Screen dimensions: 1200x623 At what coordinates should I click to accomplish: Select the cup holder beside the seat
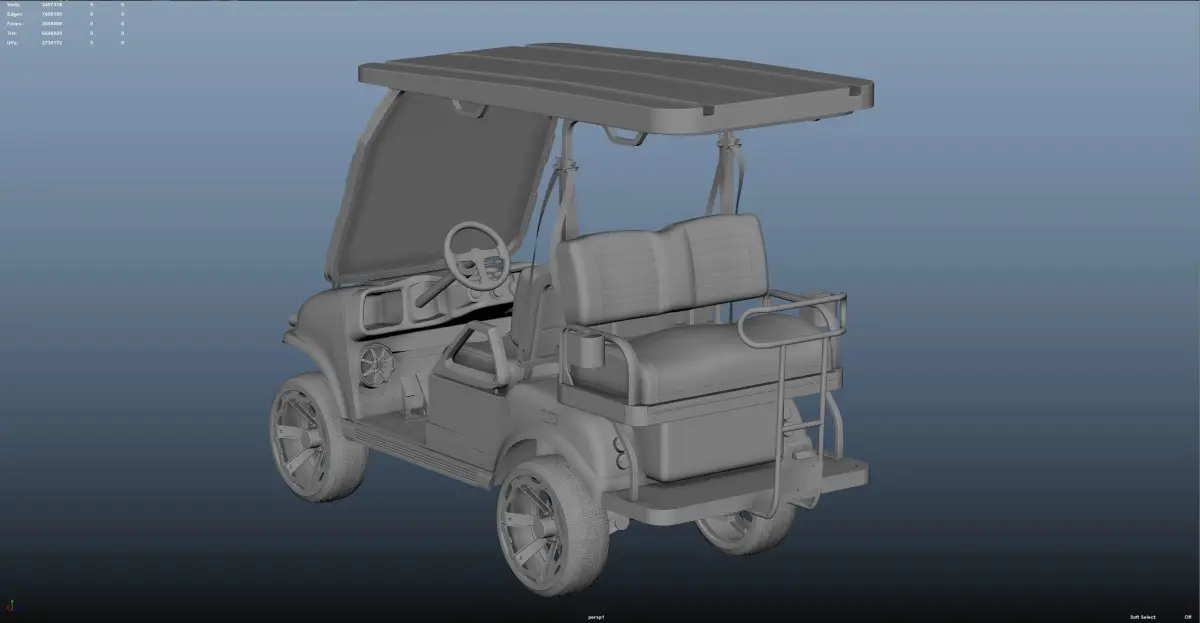pos(590,351)
